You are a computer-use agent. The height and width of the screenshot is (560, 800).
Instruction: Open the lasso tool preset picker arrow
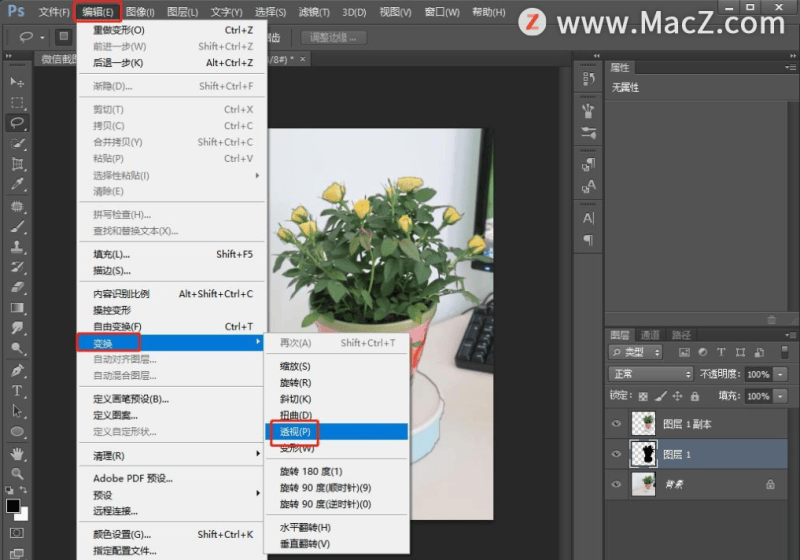pos(42,37)
